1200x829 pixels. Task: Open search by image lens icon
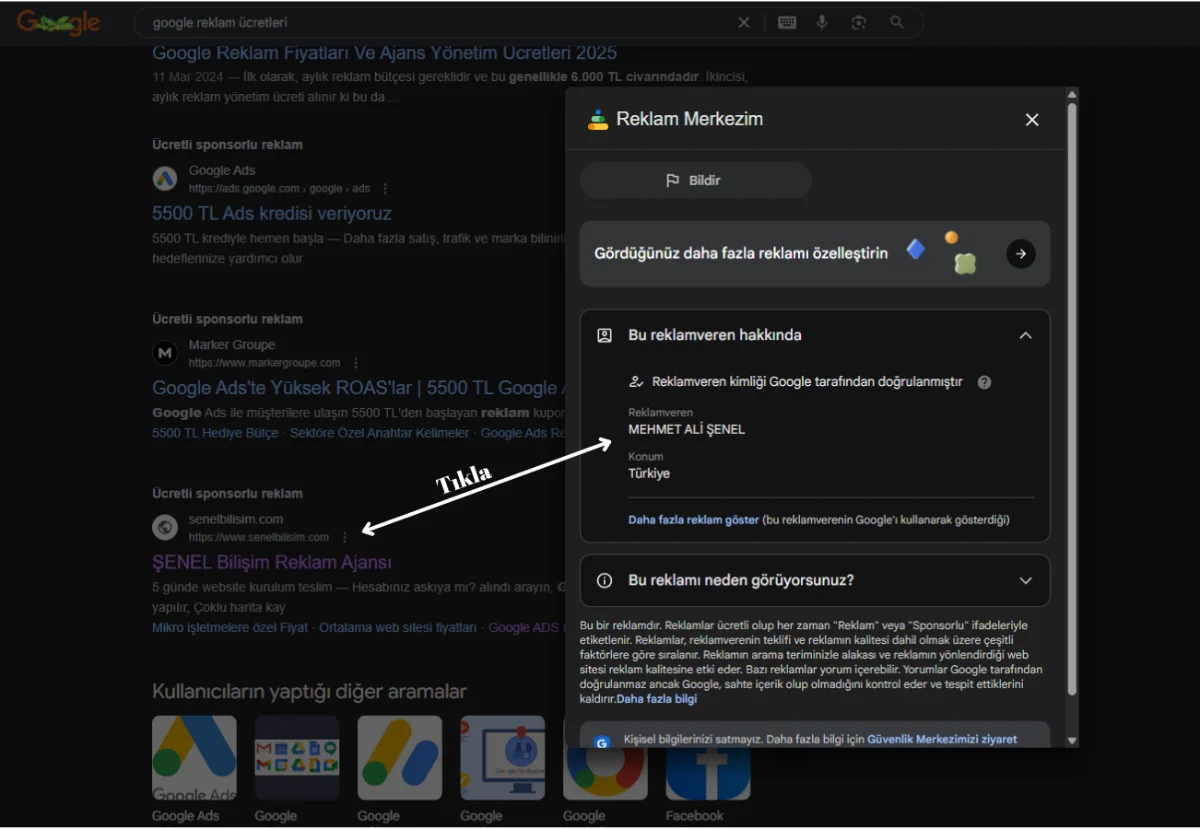[x=858, y=22]
